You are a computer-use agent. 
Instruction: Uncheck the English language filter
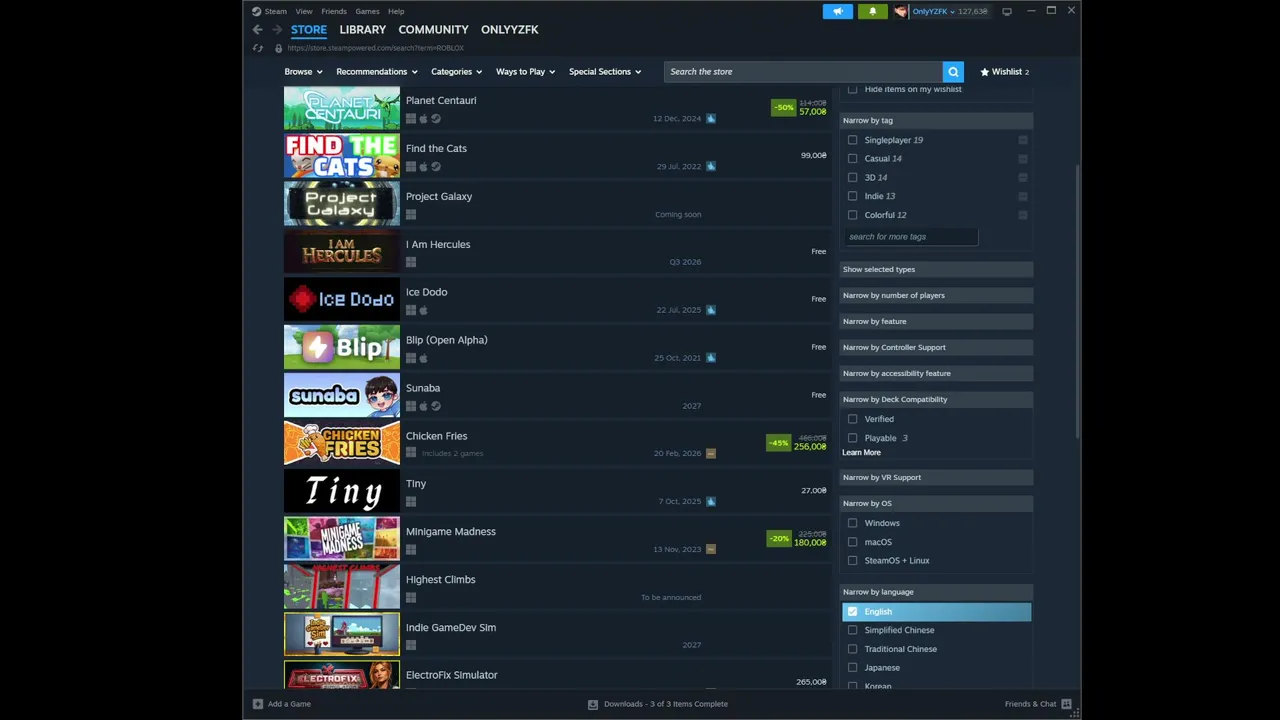pyautogui.click(x=853, y=611)
